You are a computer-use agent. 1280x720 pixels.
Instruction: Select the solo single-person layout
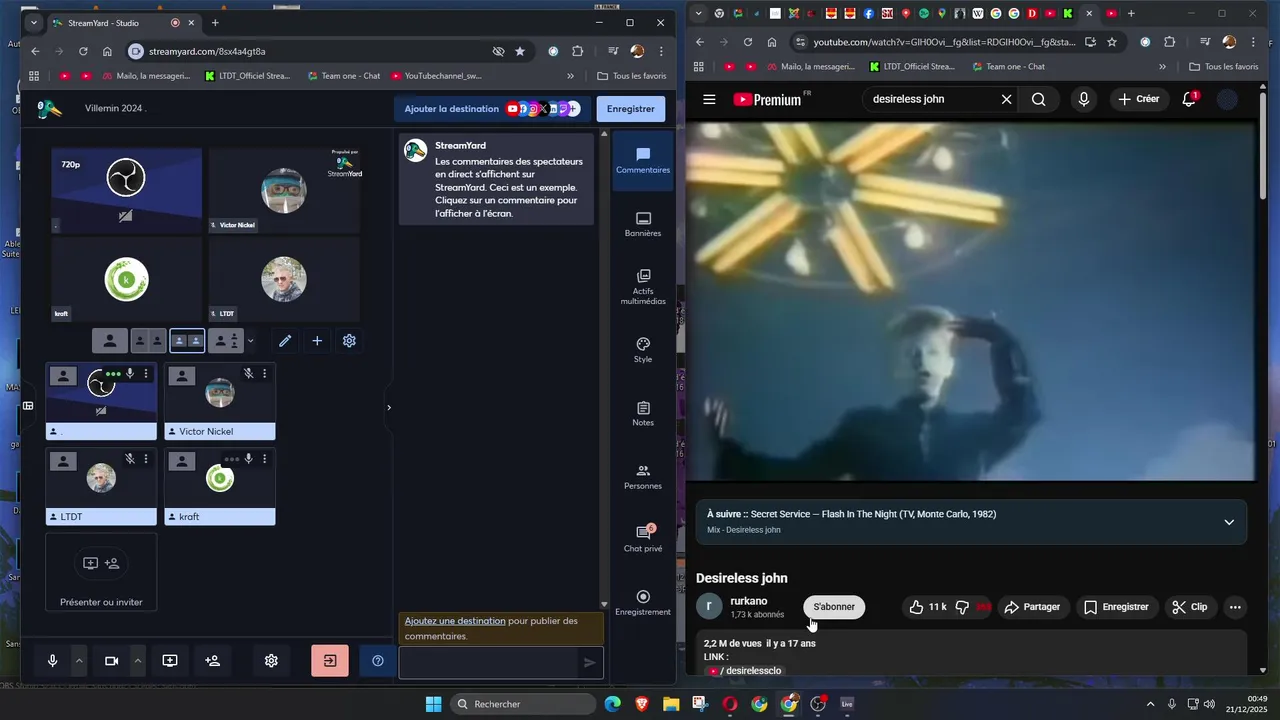coord(110,341)
